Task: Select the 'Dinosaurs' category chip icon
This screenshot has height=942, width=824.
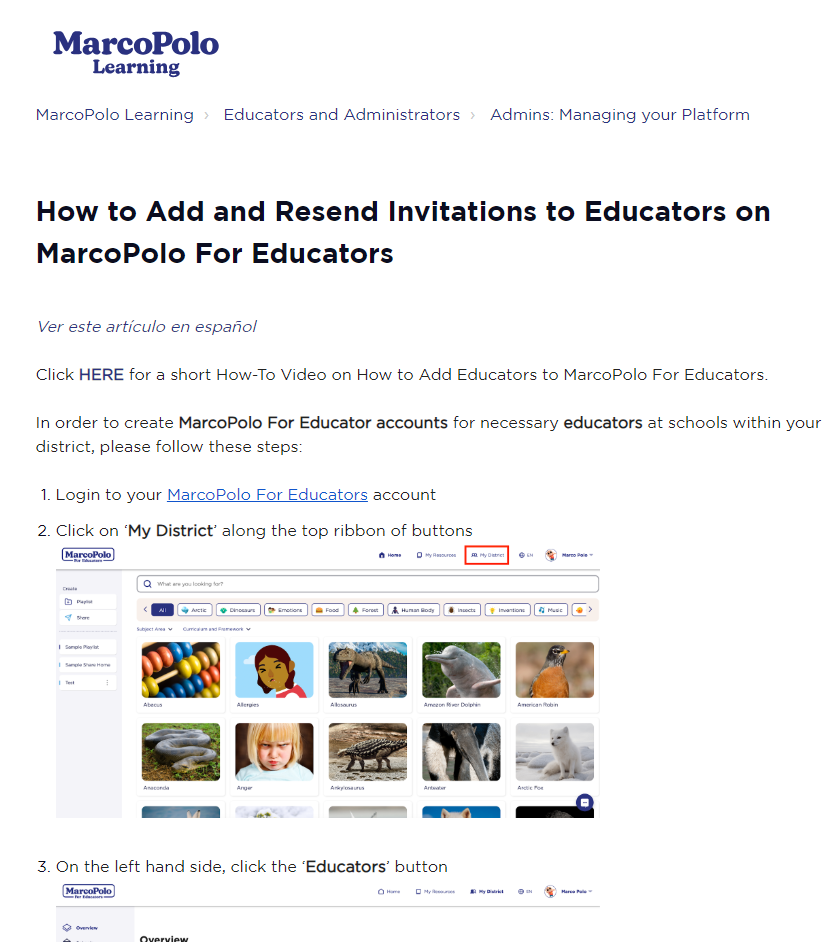Action: [x=223, y=609]
